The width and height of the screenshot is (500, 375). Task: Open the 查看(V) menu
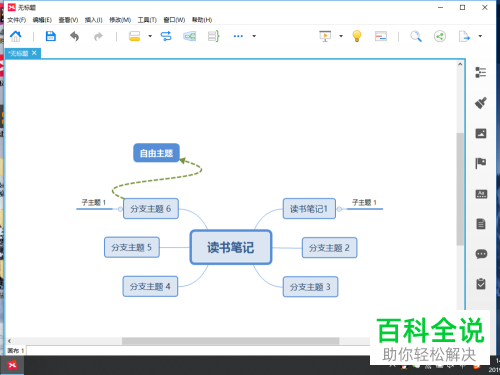tap(68, 20)
